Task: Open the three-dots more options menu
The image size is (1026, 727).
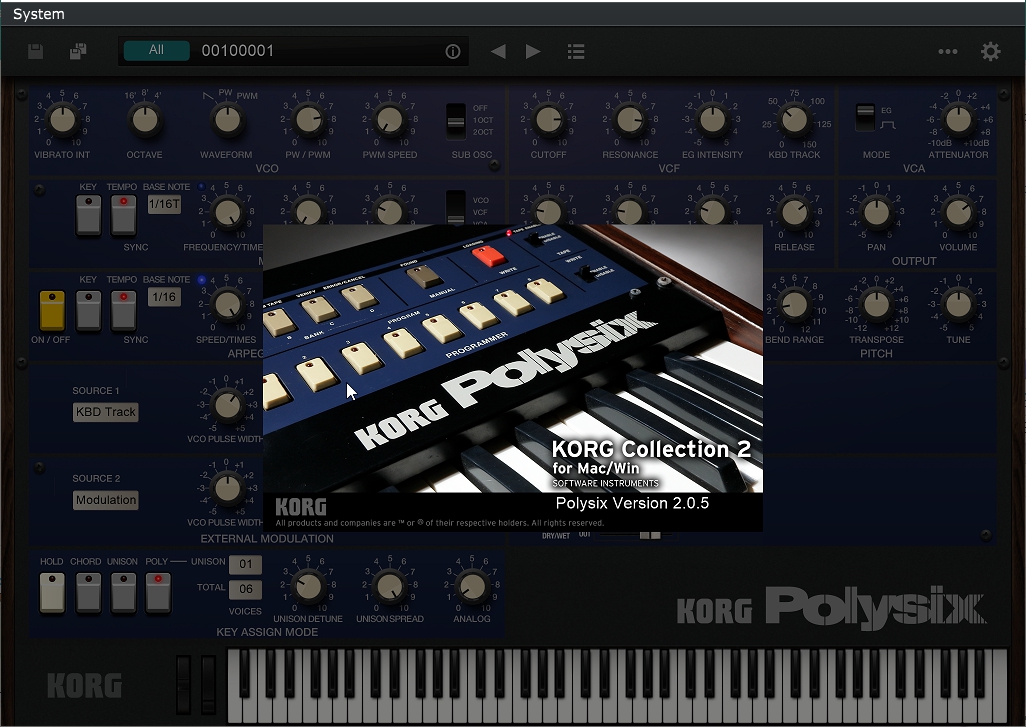Action: click(947, 51)
